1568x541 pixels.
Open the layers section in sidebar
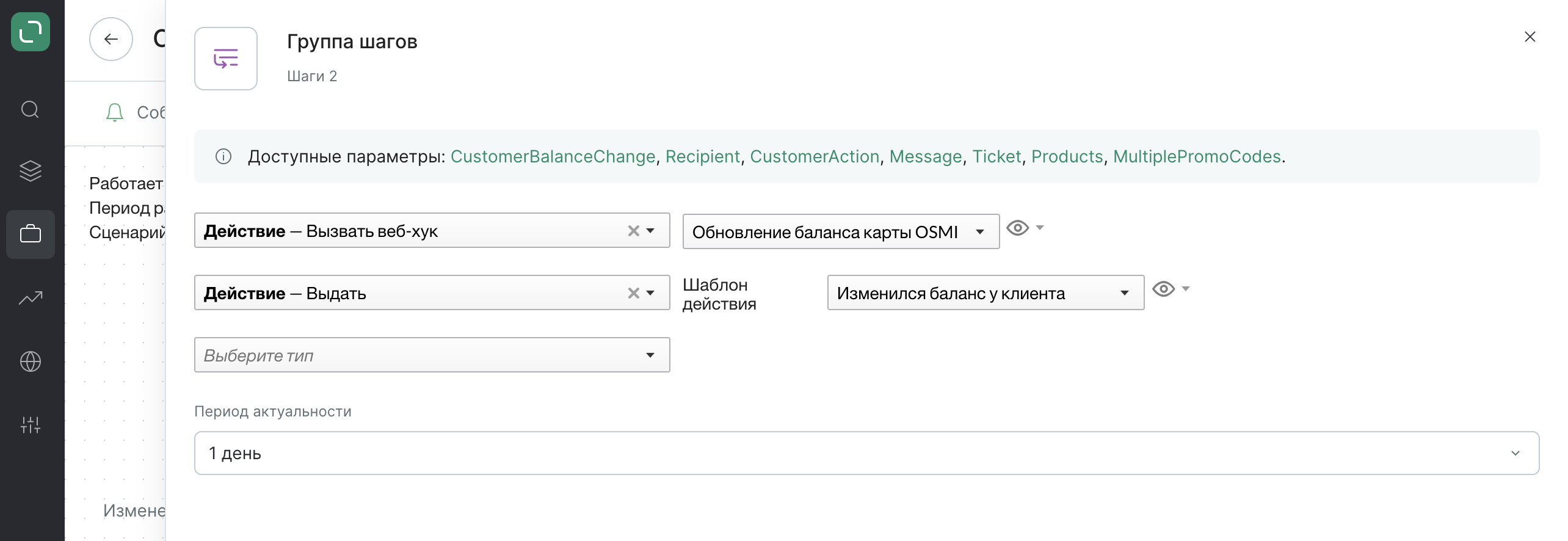[x=30, y=171]
